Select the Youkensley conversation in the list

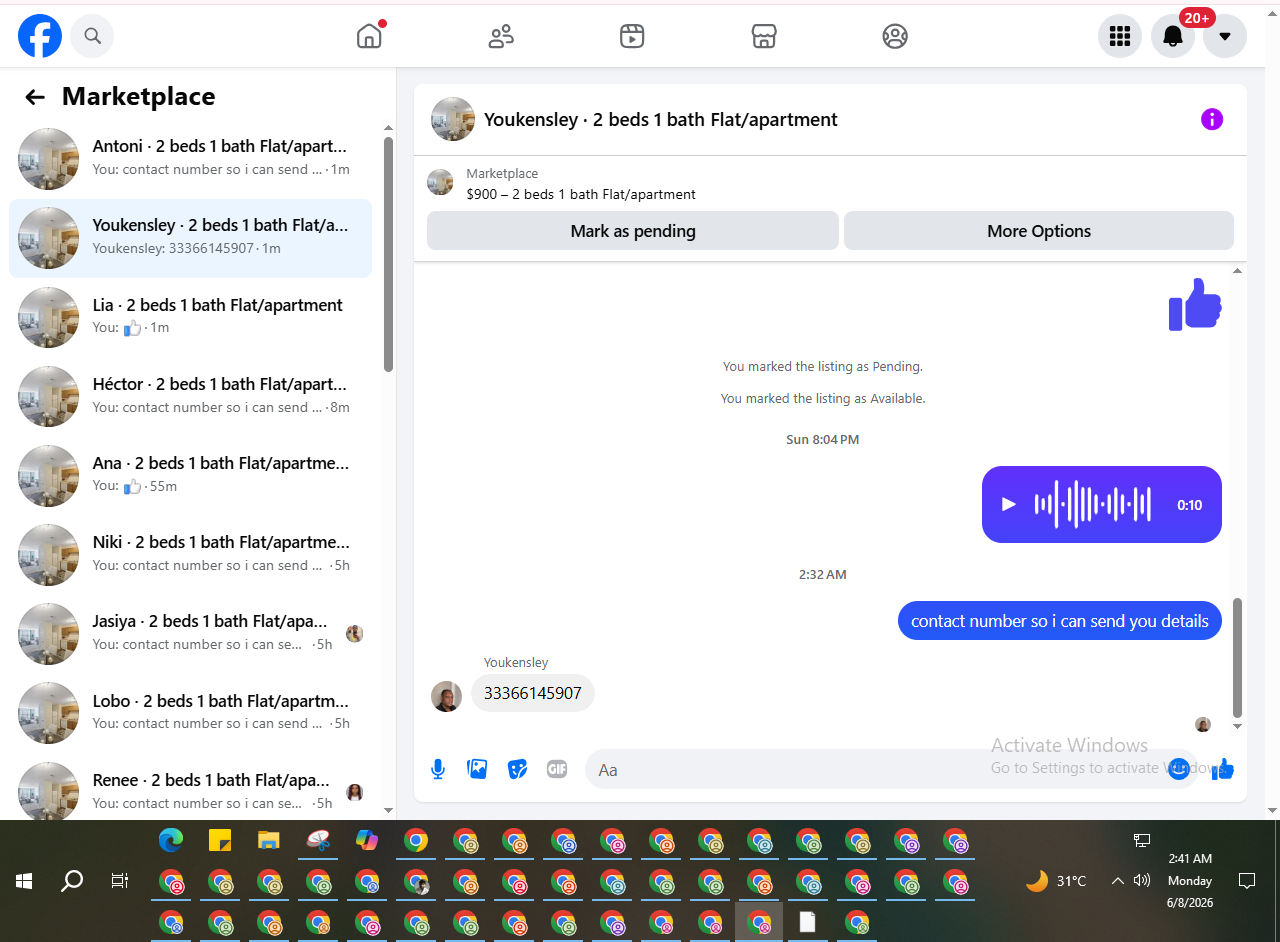[x=190, y=238]
